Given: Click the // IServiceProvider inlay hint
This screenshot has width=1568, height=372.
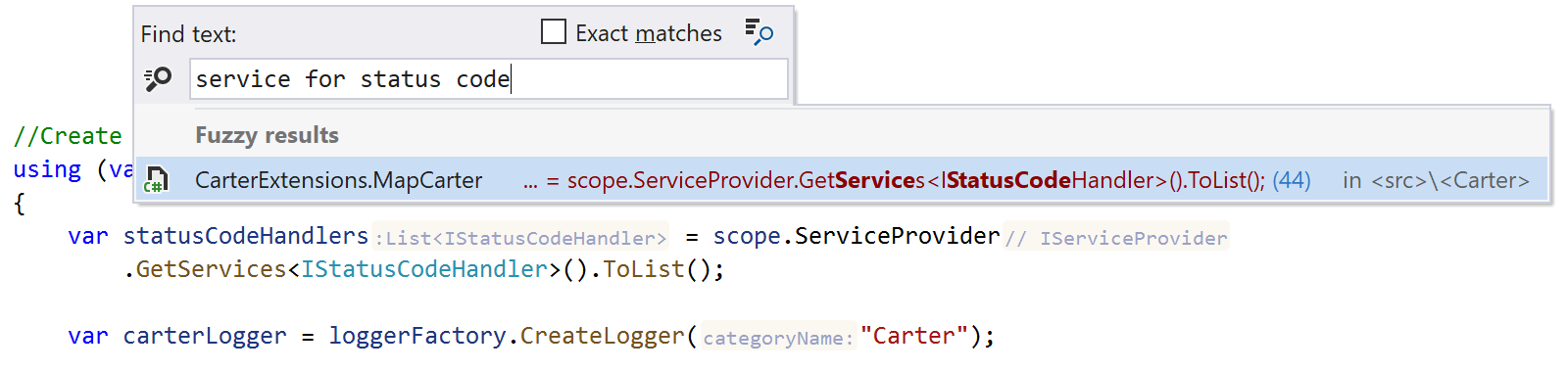Looking at the screenshot, I should (x=1116, y=238).
